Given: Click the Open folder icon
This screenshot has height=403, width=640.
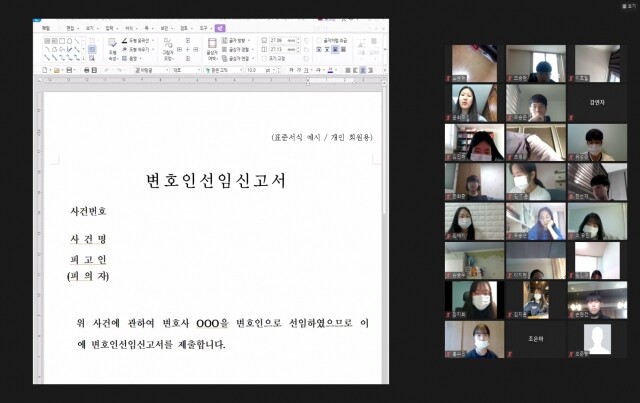Looking at the screenshot, I should (55, 71).
